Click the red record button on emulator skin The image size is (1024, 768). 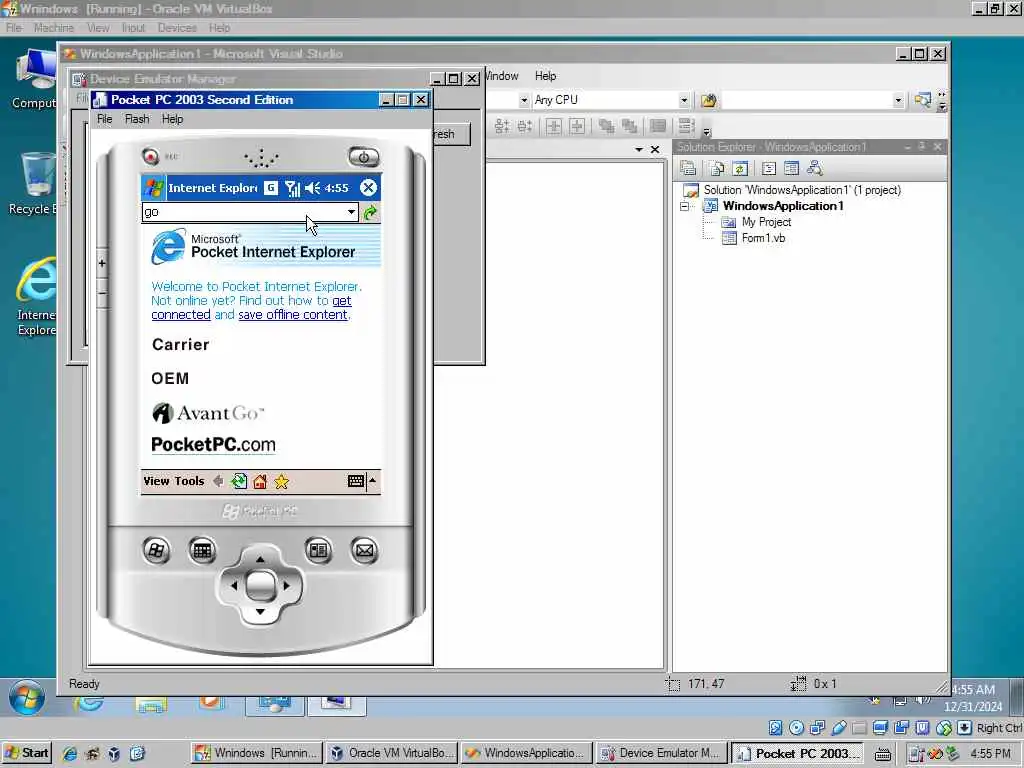click(151, 156)
